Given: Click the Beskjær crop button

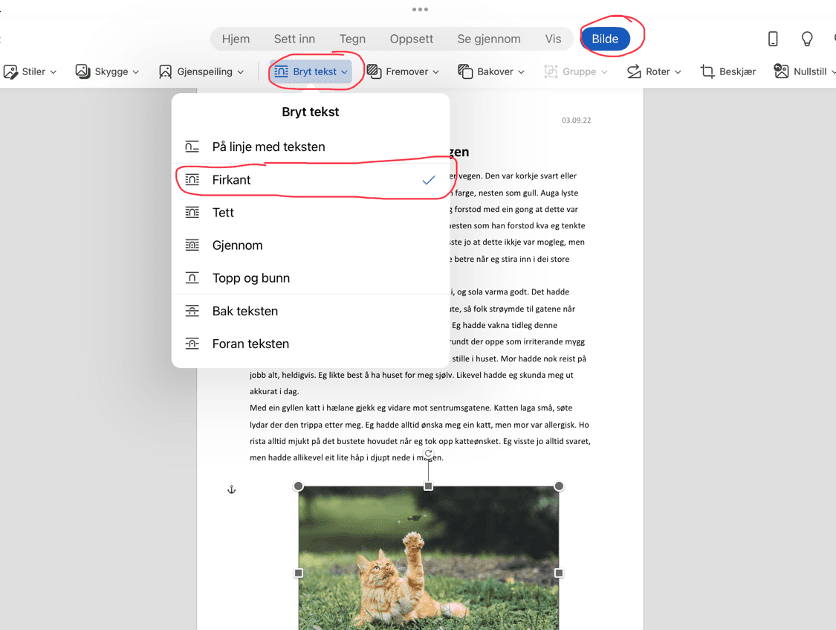Looking at the screenshot, I should point(728,71).
